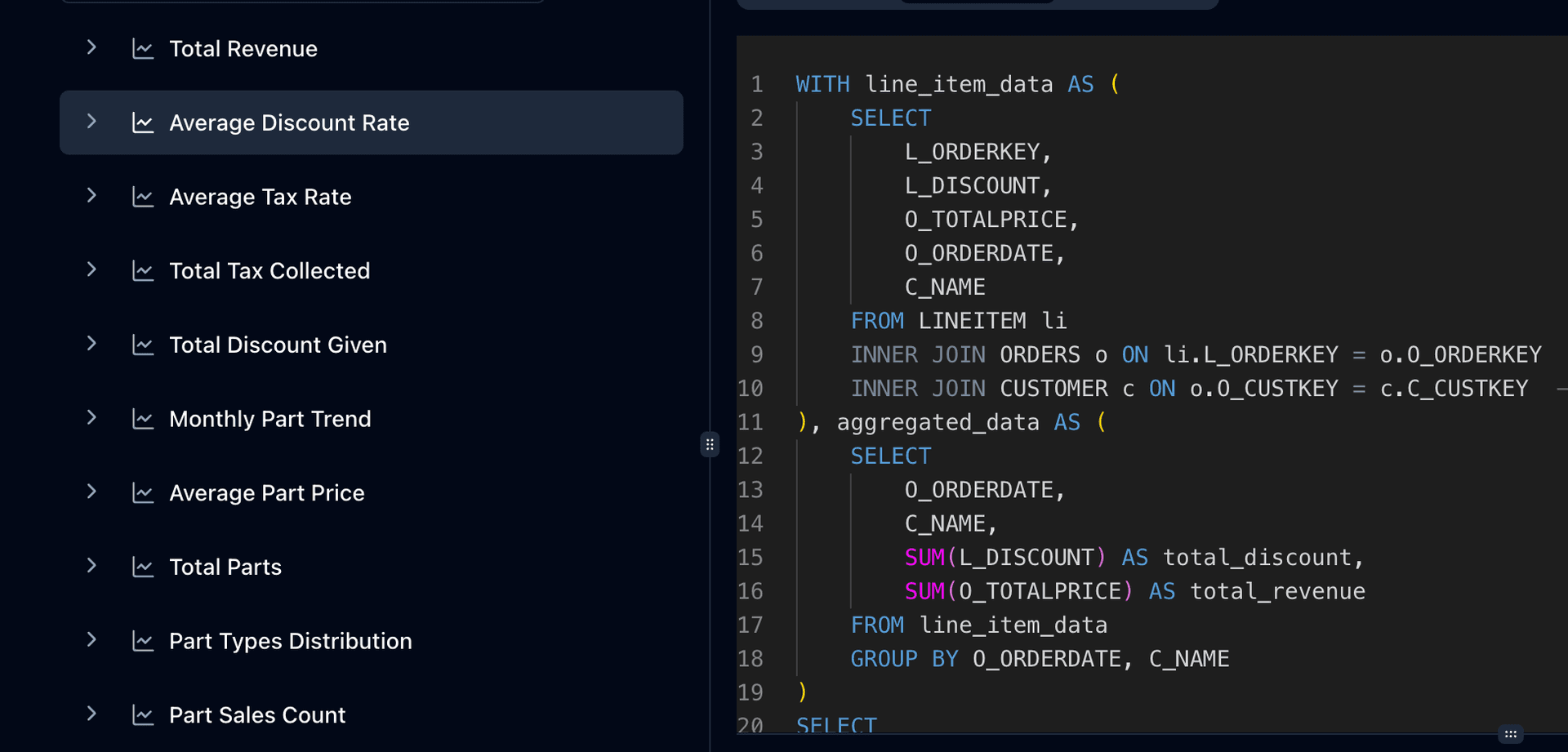1568x752 pixels.
Task: Click the chart icon beside Average Tax Rate
Action: pyautogui.click(x=143, y=197)
